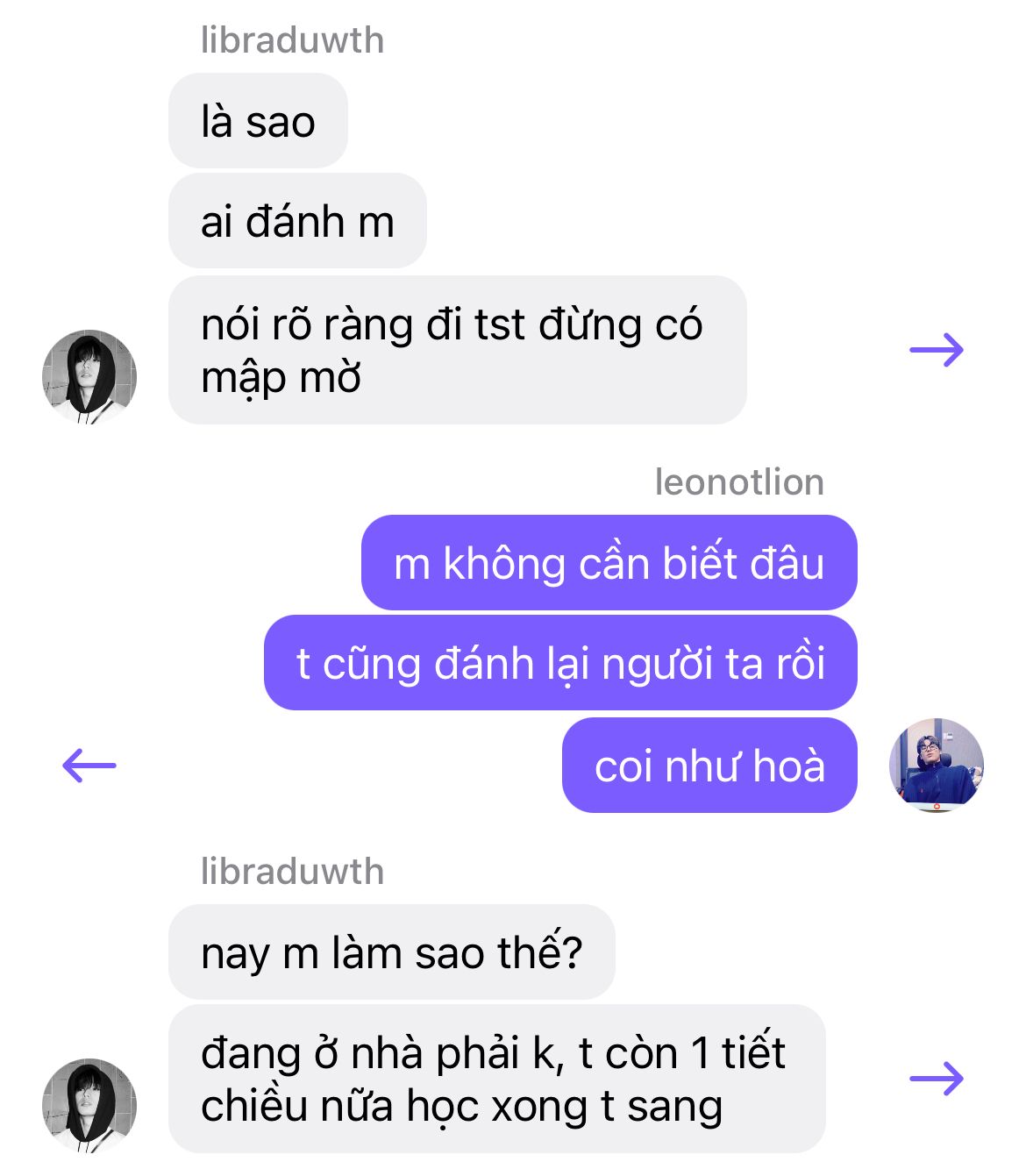This screenshot has height=1176, width=1026.
Task: Tap the 'đang ở nhà phải k' message
Action: pyautogui.click(x=497, y=1079)
